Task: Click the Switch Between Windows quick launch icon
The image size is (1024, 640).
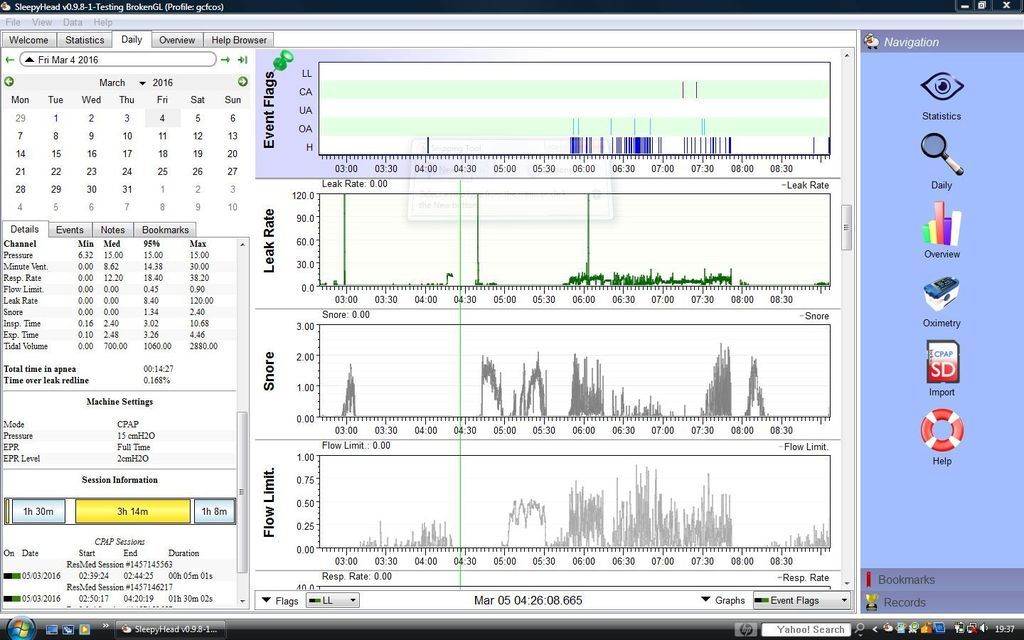Action: click(x=68, y=630)
